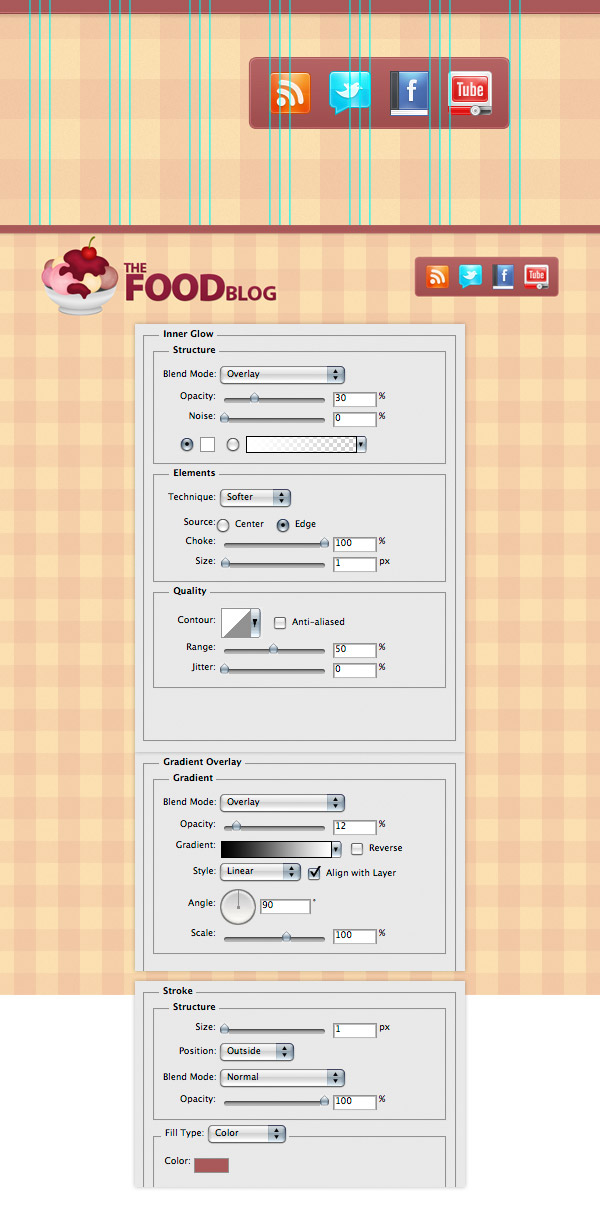Open Inner Glow Blend Mode dropdown
Screen dimensions: 600x1205
click(282, 374)
